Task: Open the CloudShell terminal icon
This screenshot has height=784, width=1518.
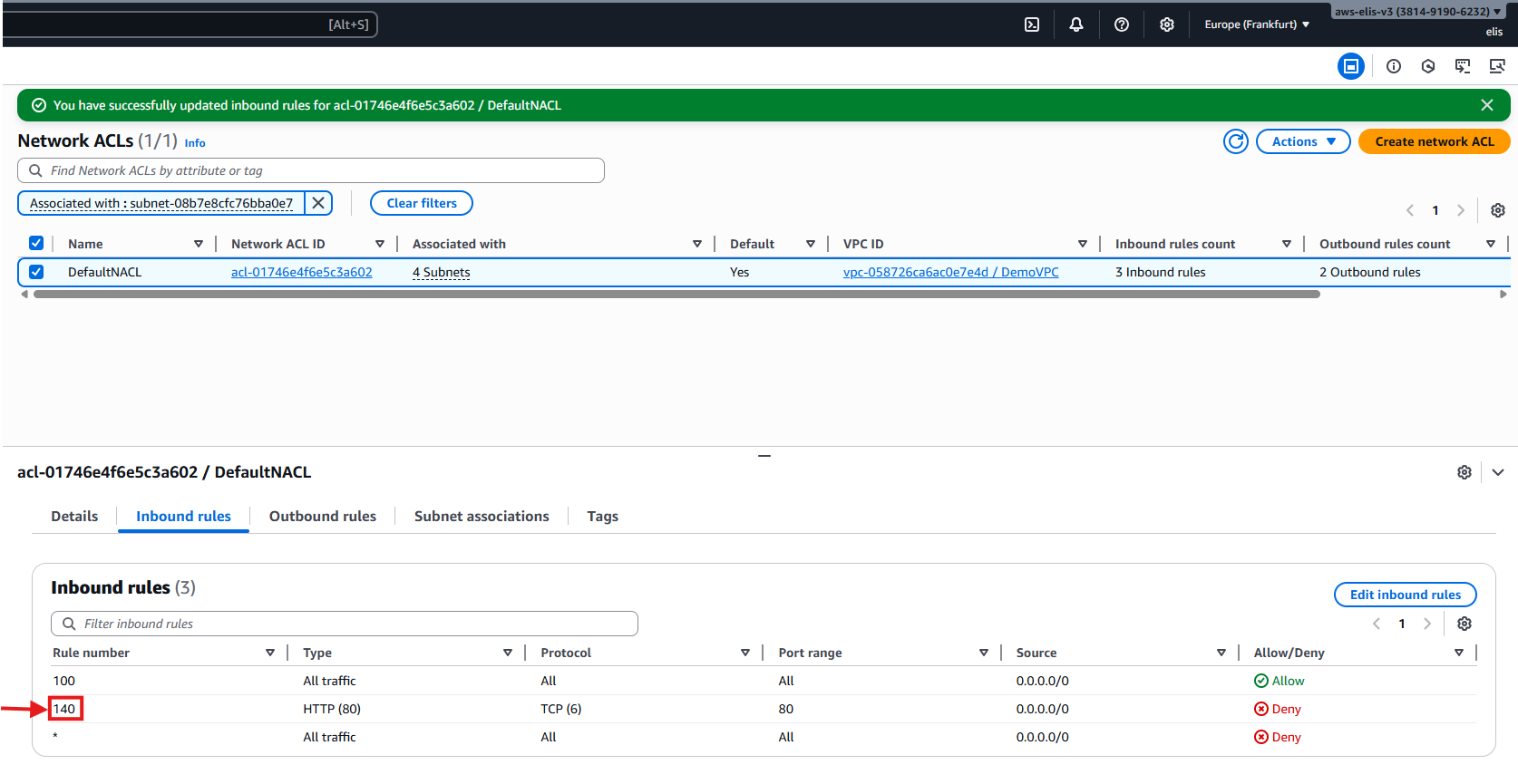Action: click(x=1032, y=24)
